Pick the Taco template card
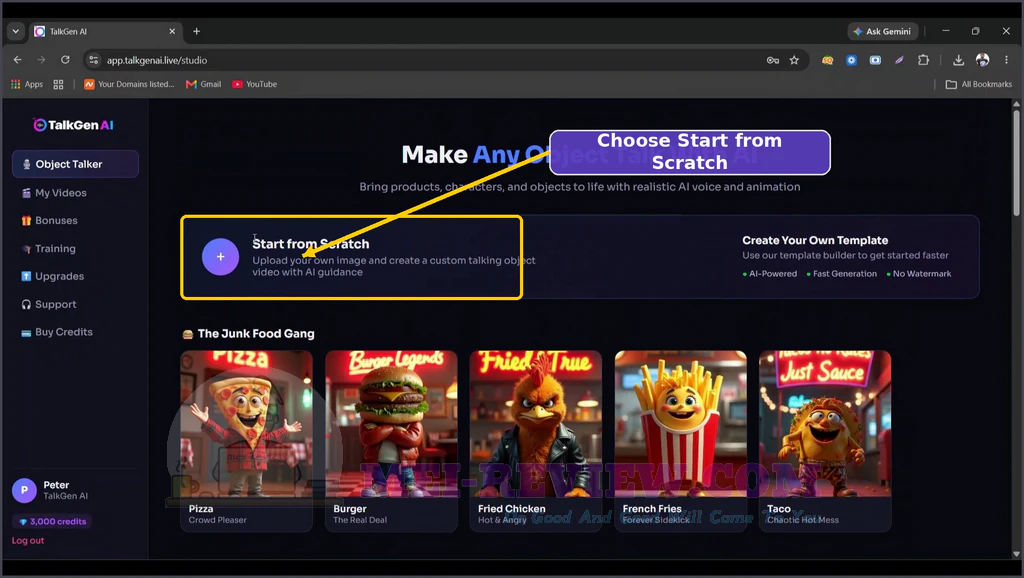This screenshot has height=578, width=1024. 825,441
